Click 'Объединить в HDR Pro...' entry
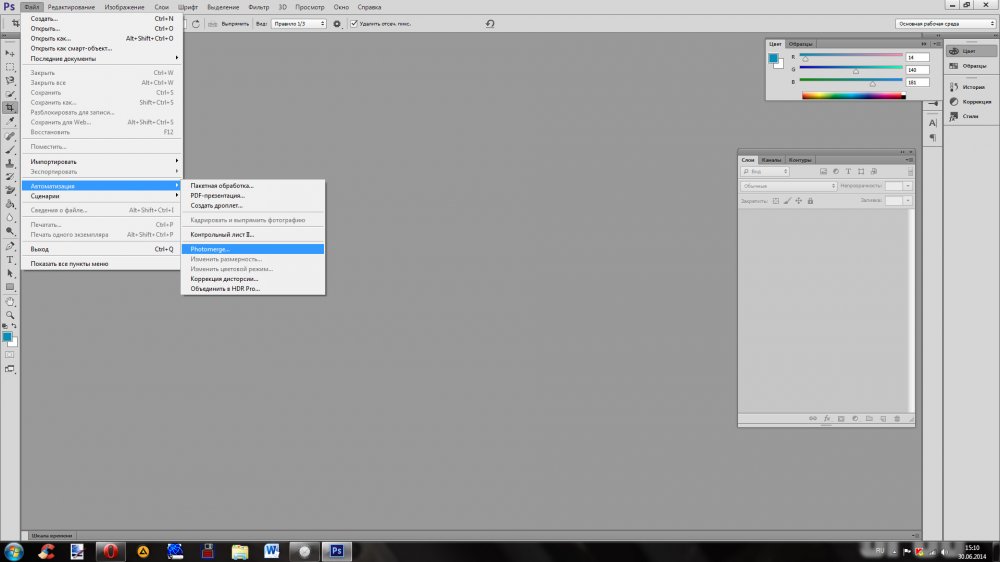 coord(225,288)
